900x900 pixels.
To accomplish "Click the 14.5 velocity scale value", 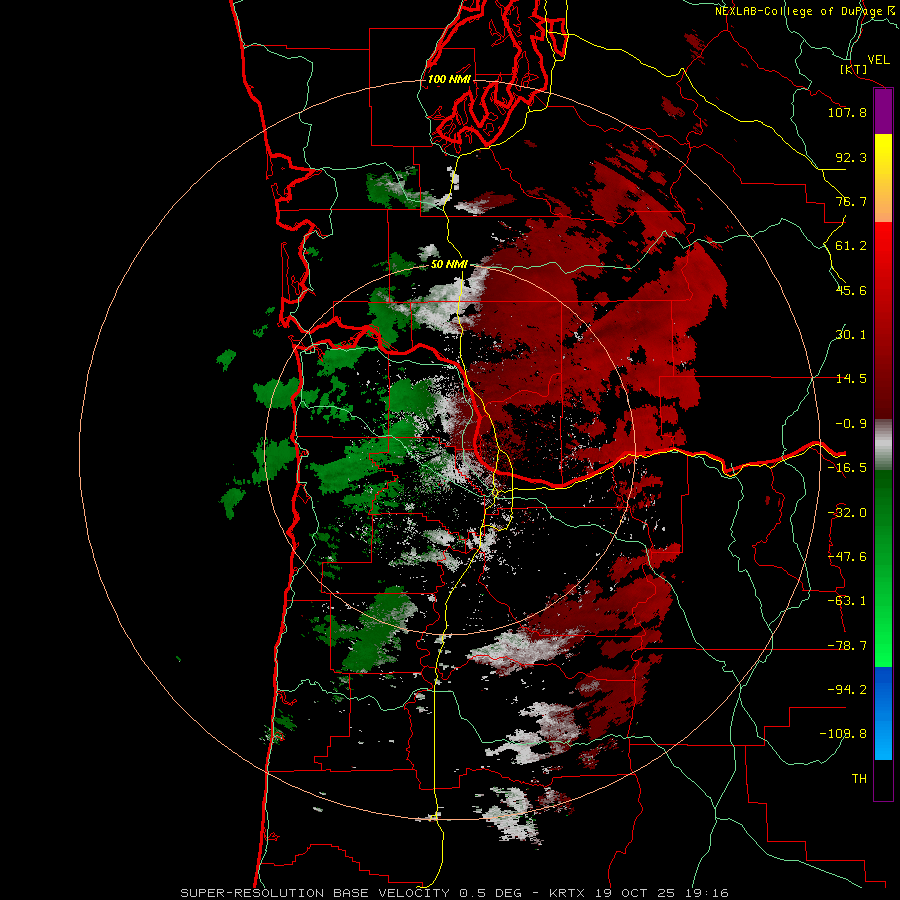I will coord(851,379).
